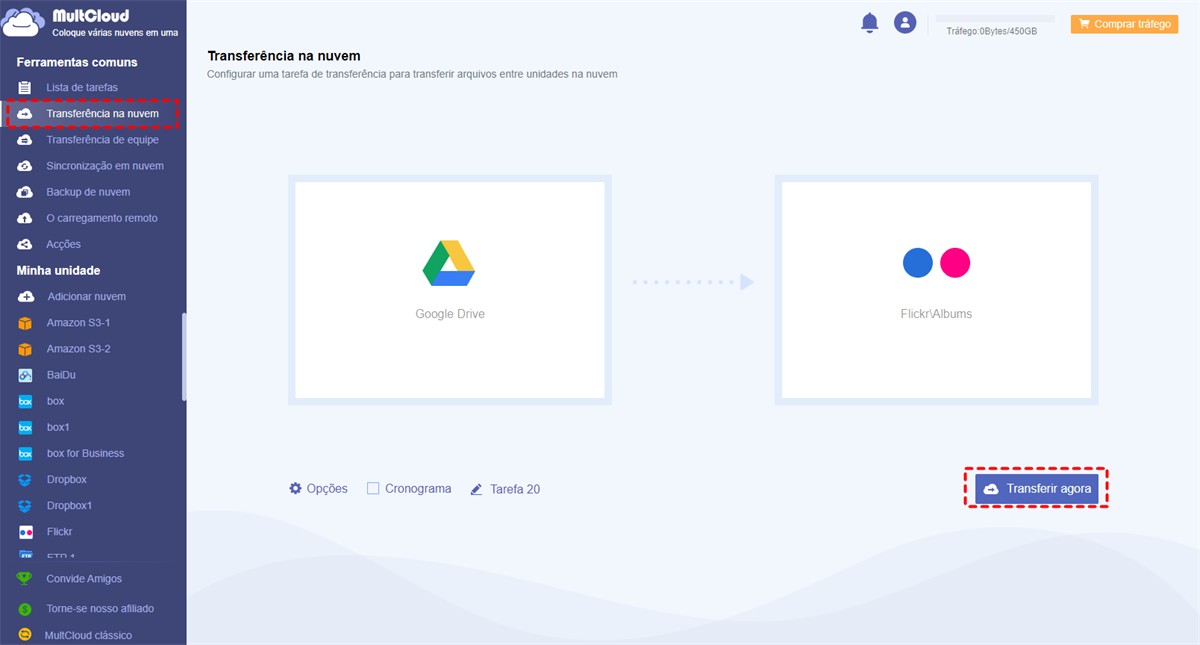Click the MultCloud logo
Viewport: 1200px width, 645px height.
[92, 23]
